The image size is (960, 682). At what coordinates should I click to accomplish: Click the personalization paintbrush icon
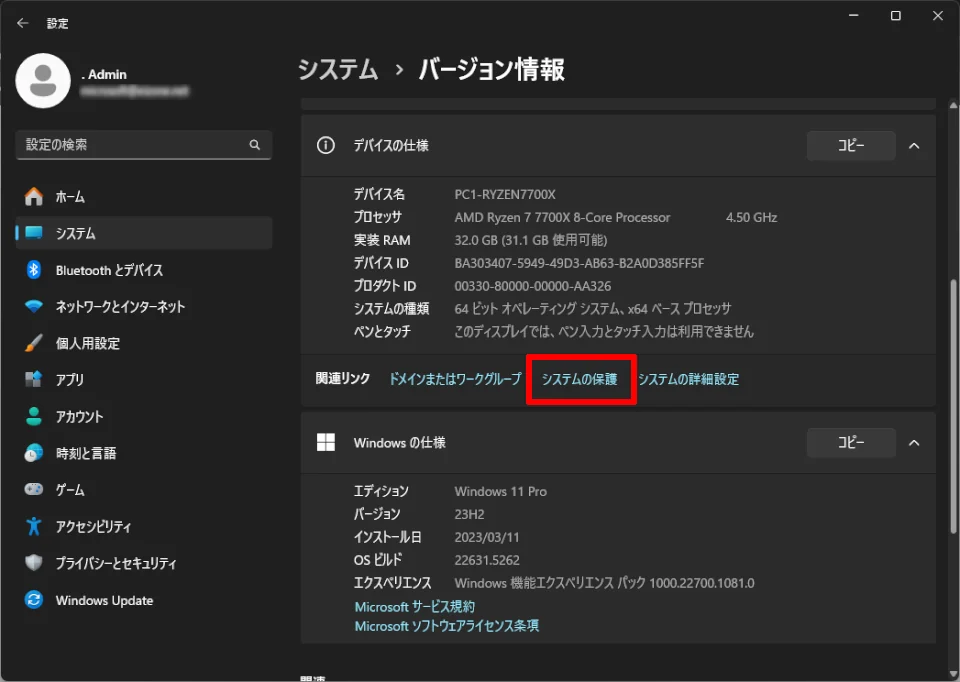tap(34, 343)
